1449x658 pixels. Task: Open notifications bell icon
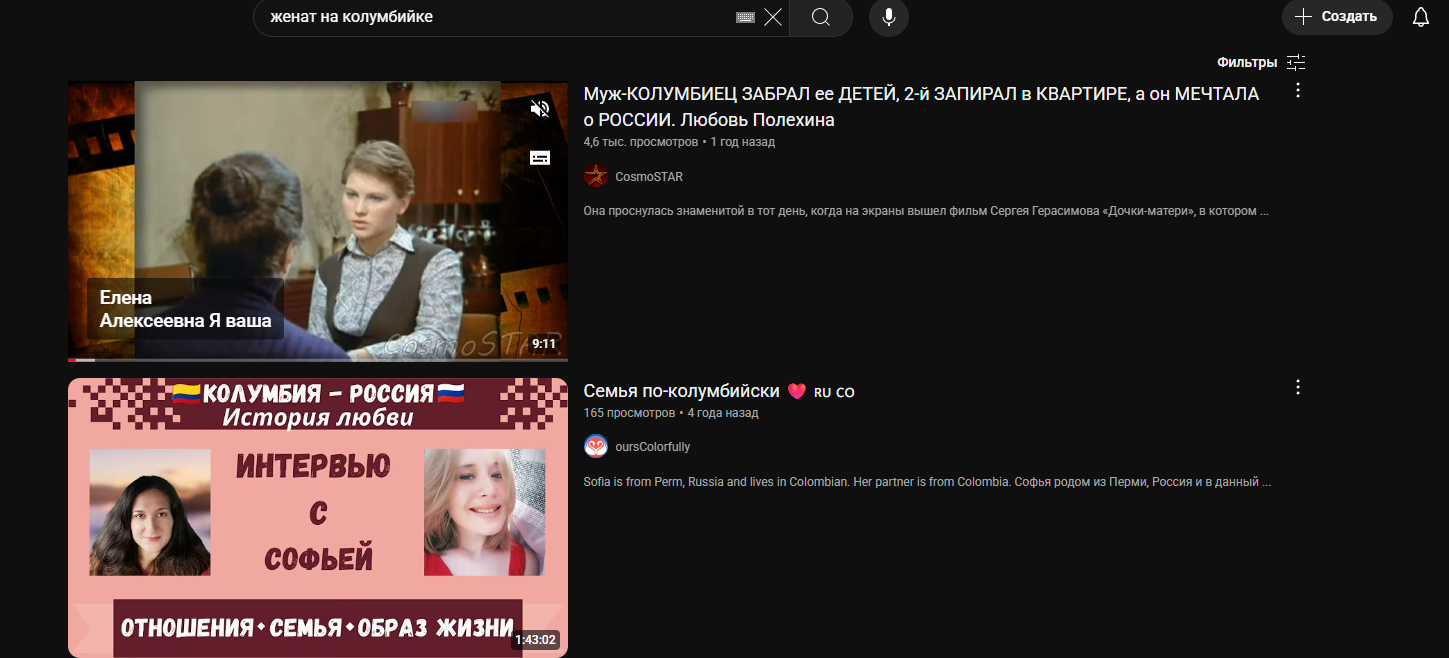(x=1420, y=17)
